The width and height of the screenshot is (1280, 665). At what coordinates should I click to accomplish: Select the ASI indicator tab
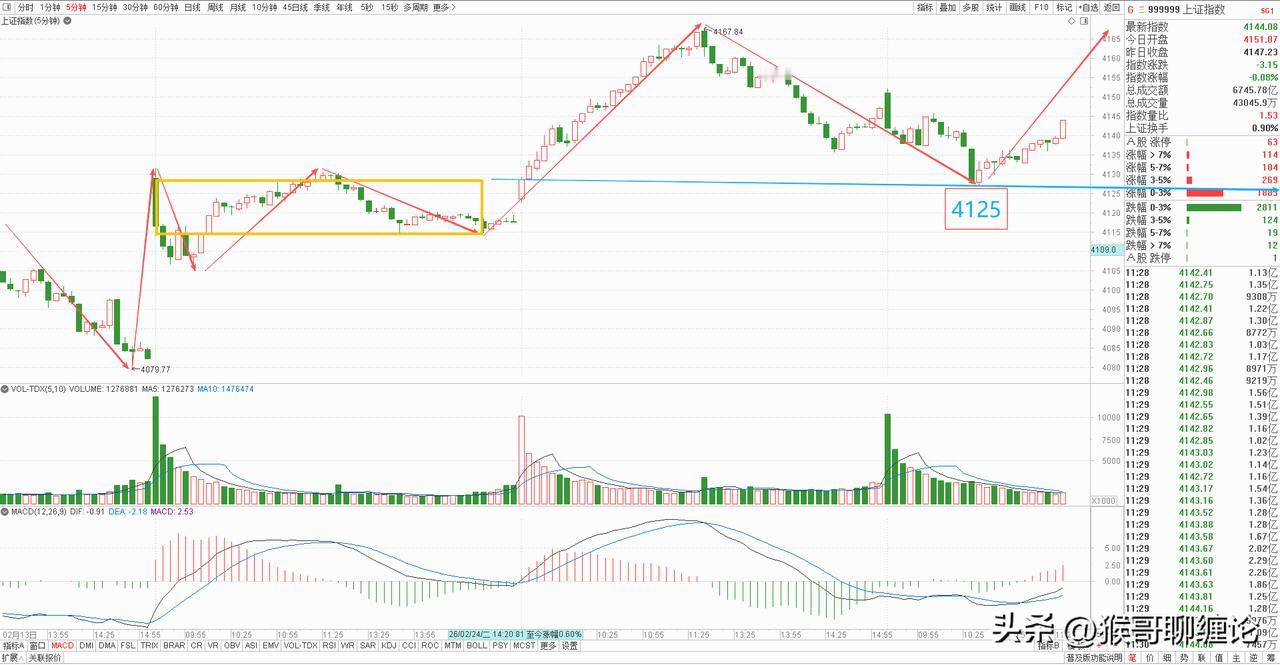point(252,645)
